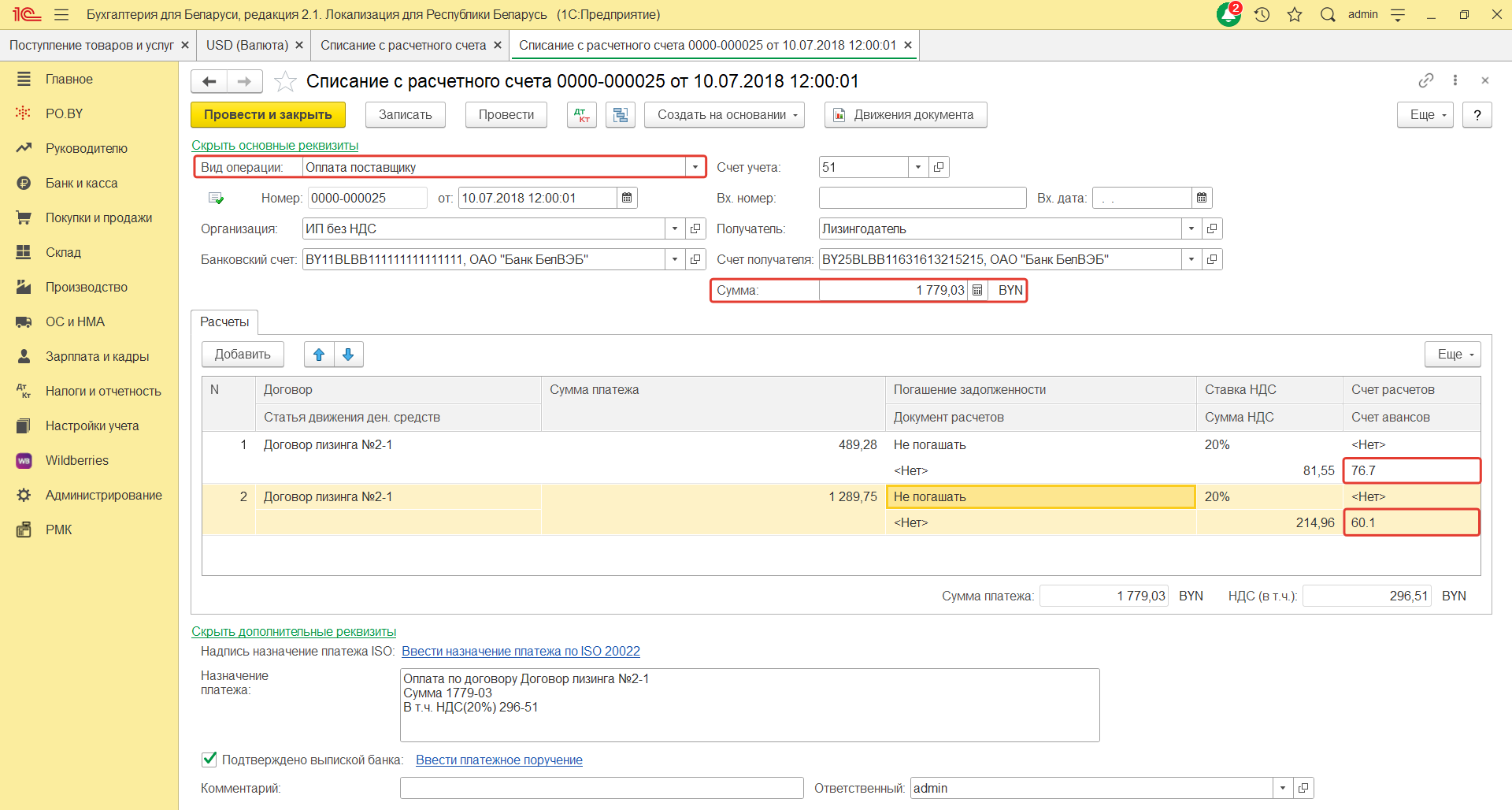1512x810 pixels.
Task: Open calendar picker for document date
Action: pyautogui.click(x=627, y=198)
